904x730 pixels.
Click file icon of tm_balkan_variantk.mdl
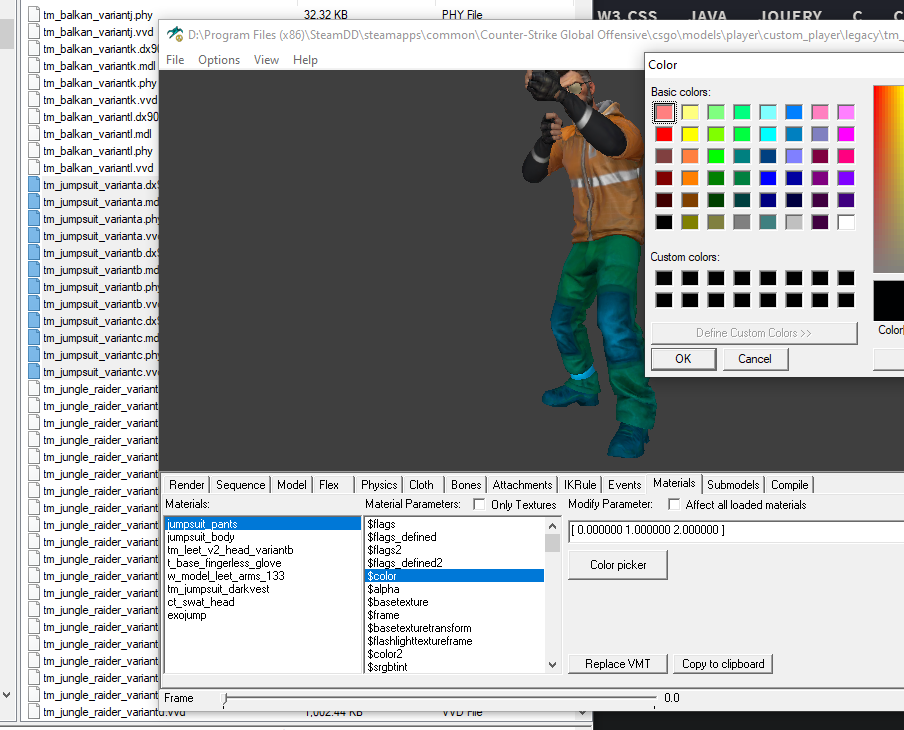pos(34,66)
